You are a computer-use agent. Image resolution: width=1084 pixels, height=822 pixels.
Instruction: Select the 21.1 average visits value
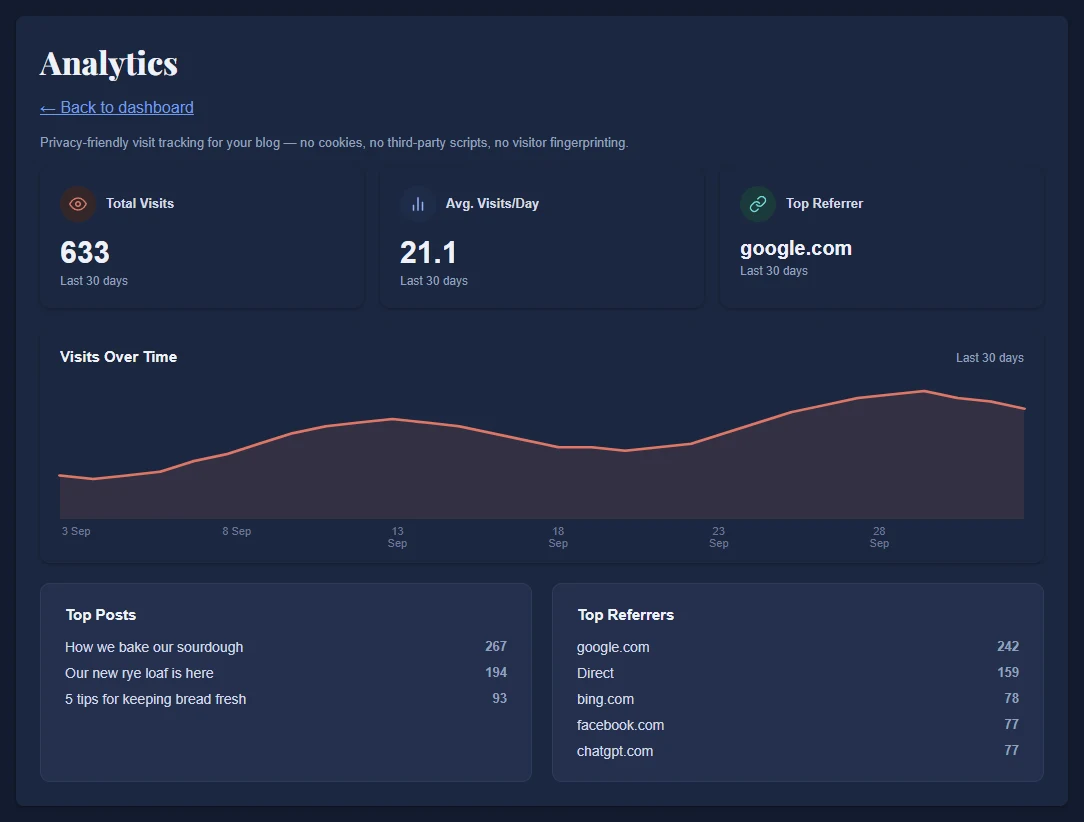(429, 252)
